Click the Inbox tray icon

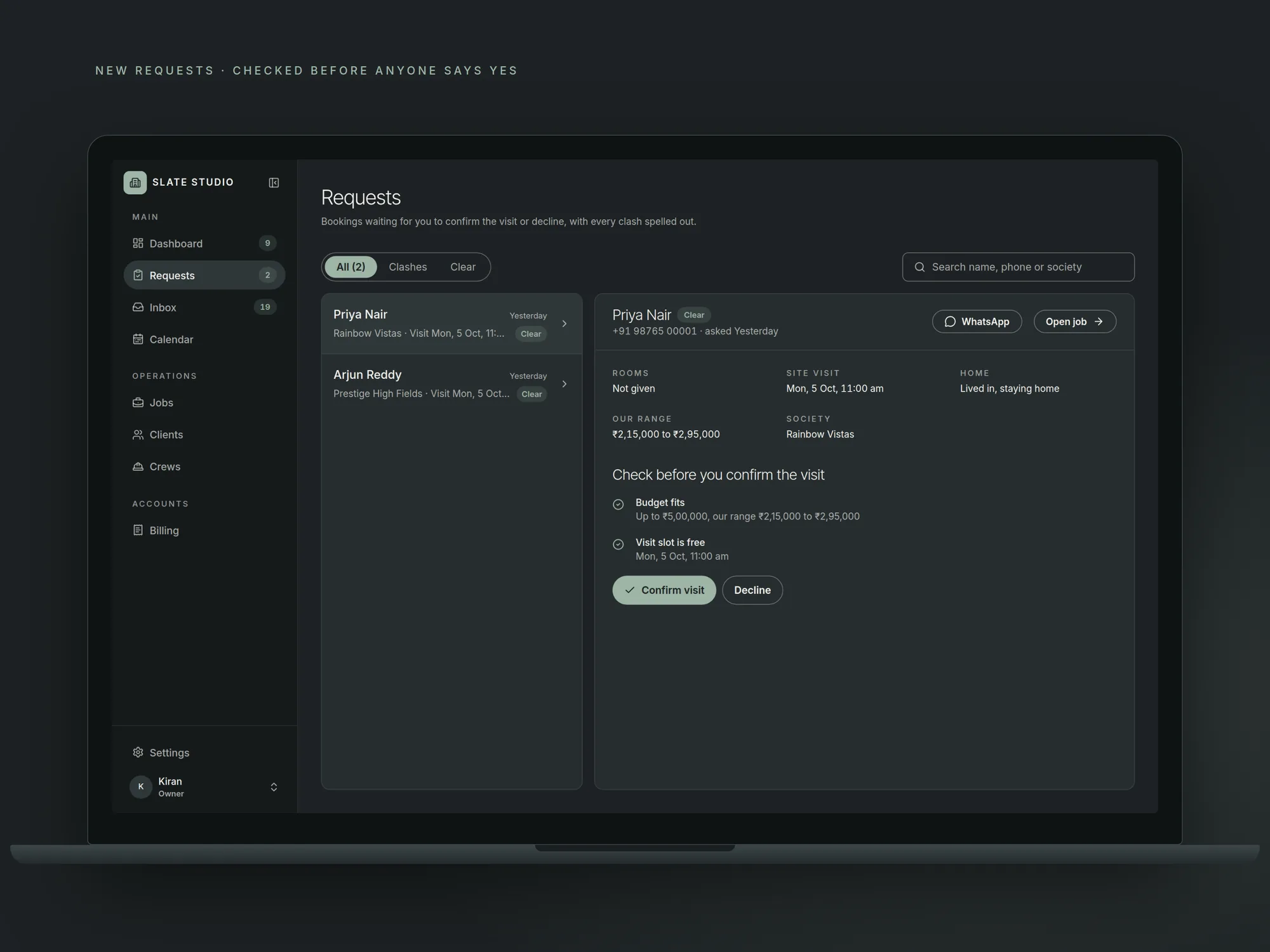[x=138, y=307]
